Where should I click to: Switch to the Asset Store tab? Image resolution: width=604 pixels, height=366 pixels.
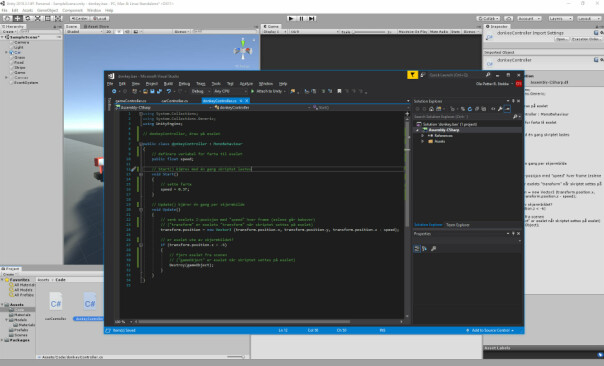pos(96,27)
